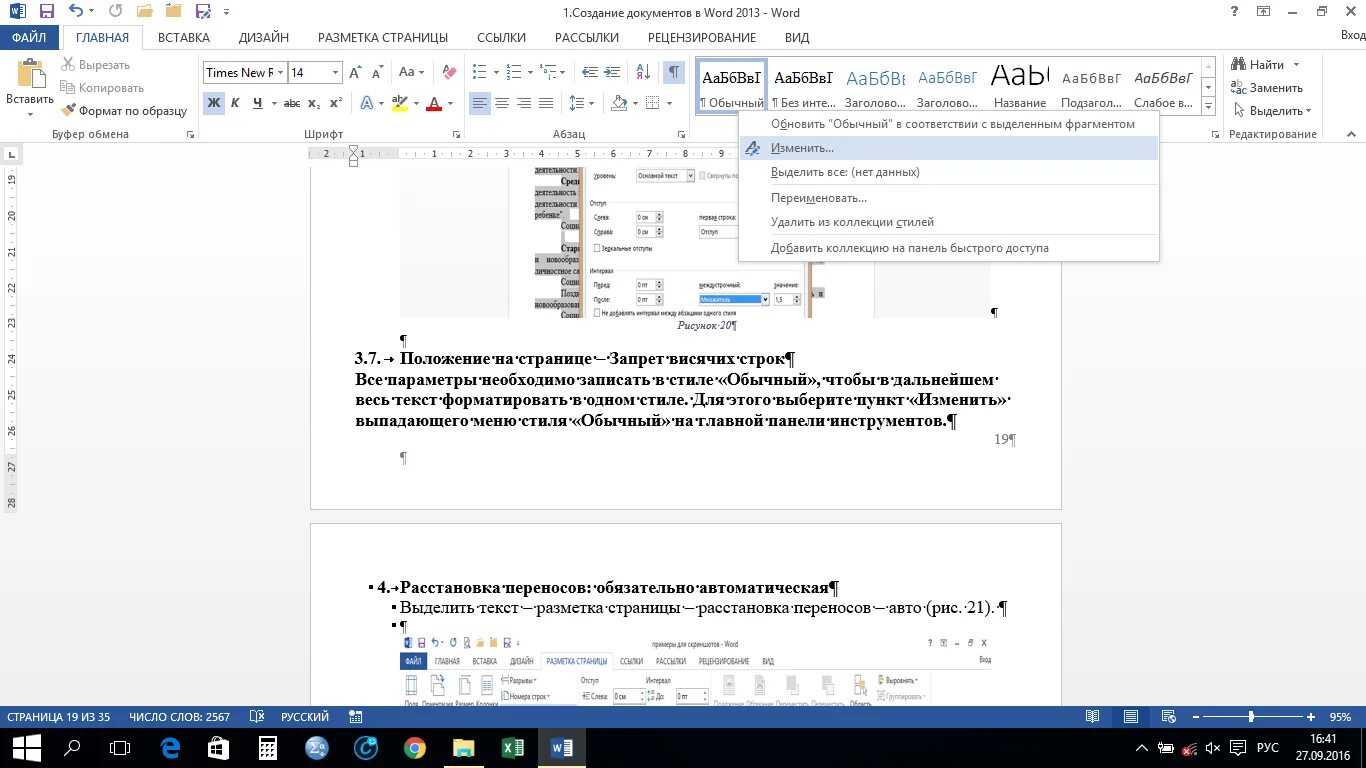Viewport: 1366px width, 768px height.
Task: Clear all formatting with eraser icon
Action: [449, 73]
